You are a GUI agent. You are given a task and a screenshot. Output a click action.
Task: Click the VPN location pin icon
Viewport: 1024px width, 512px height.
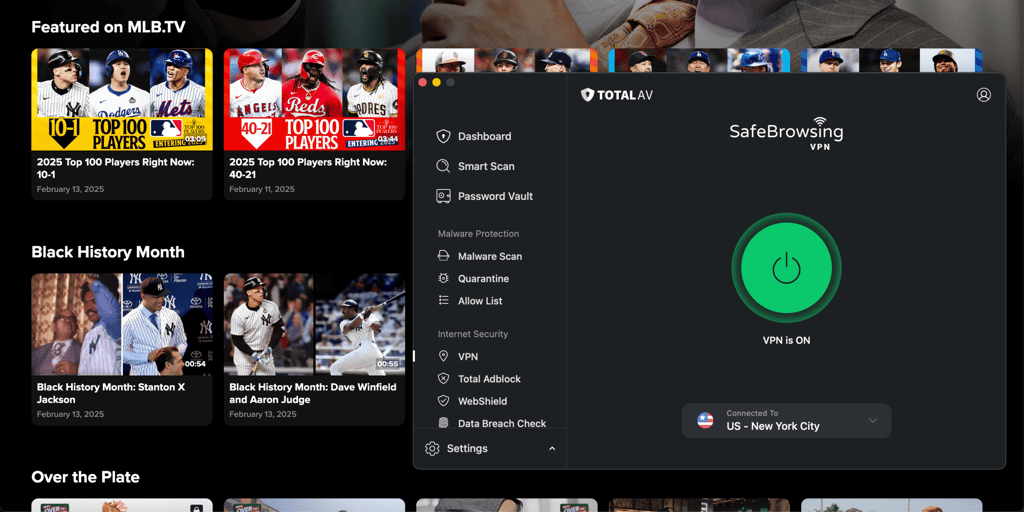tap(443, 357)
